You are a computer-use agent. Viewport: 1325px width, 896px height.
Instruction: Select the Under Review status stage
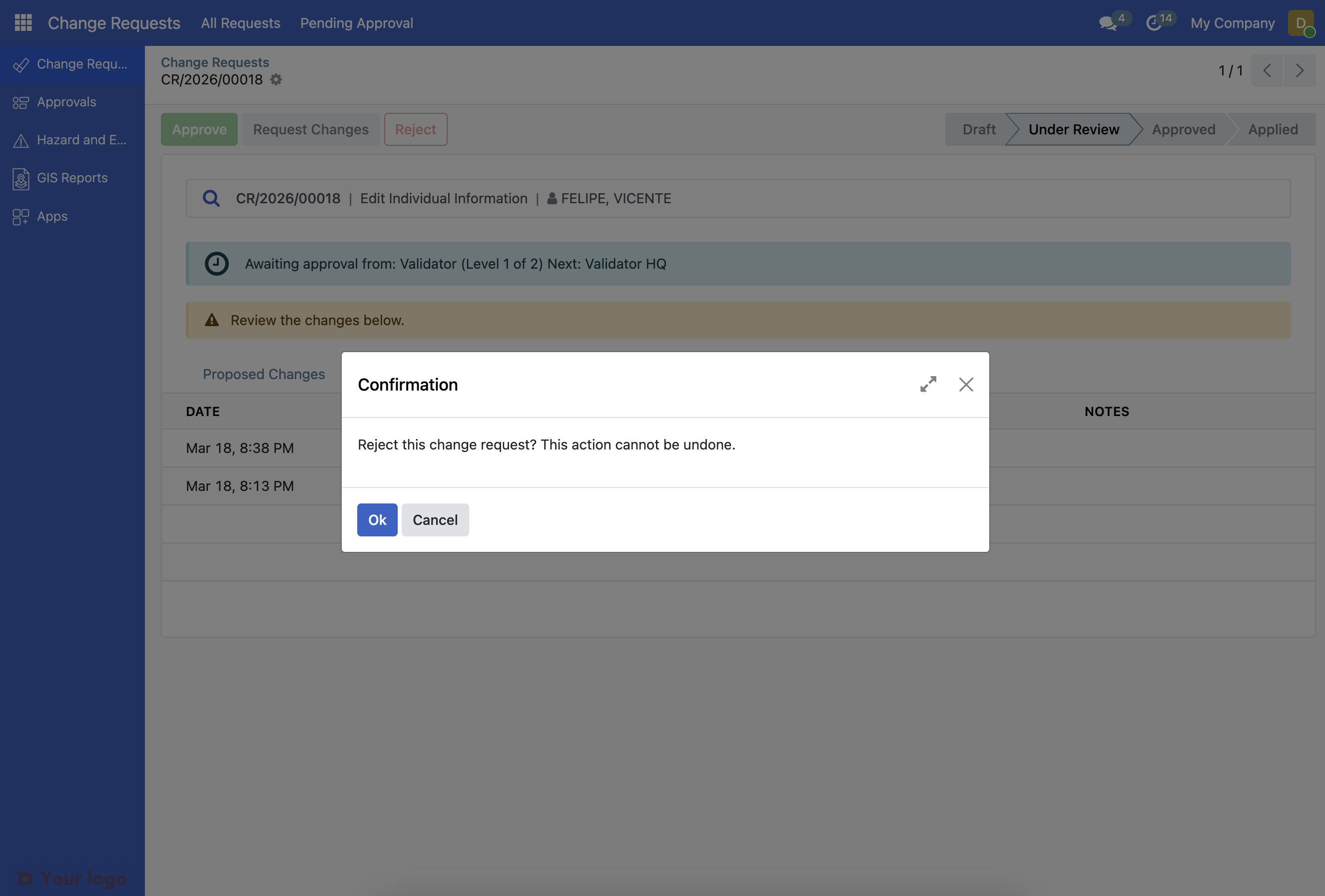(x=1074, y=130)
